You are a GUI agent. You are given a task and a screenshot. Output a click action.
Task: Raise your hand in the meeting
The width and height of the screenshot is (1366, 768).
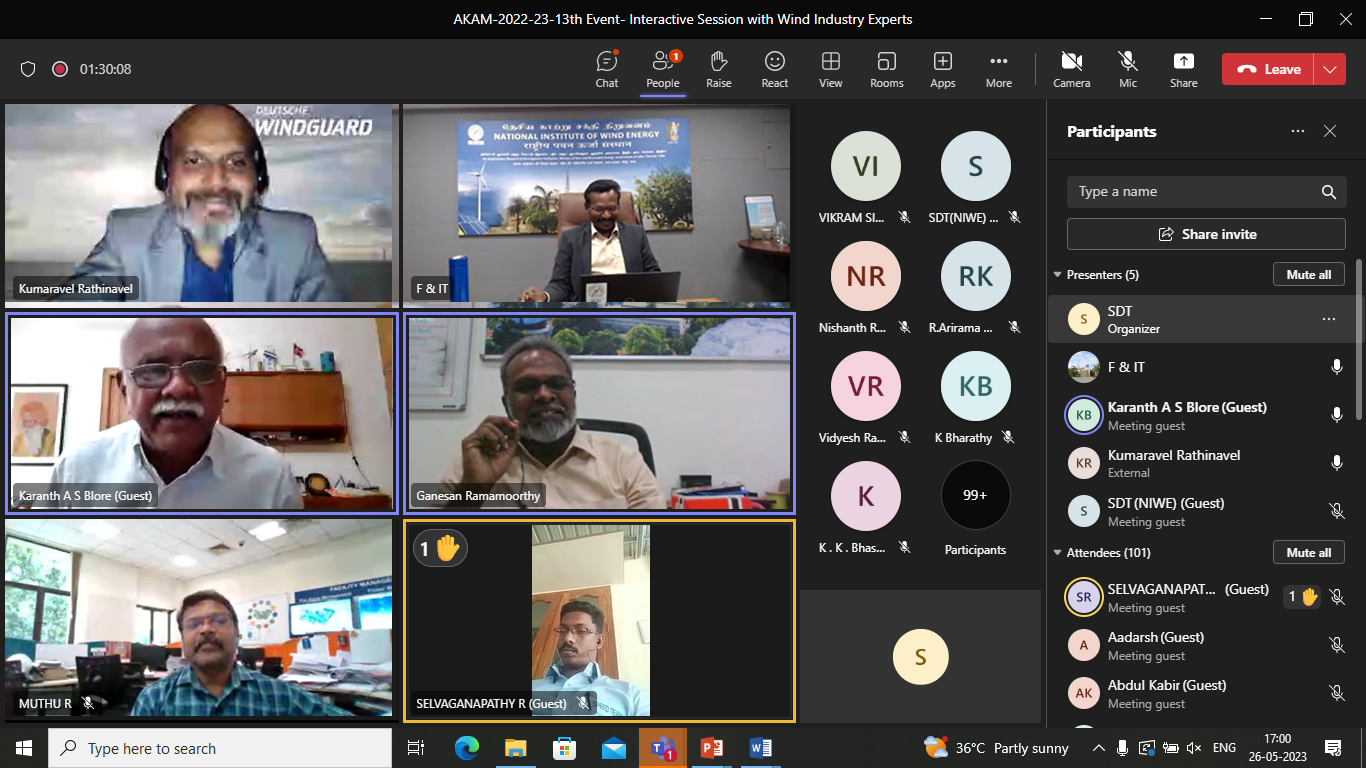(718, 69)
